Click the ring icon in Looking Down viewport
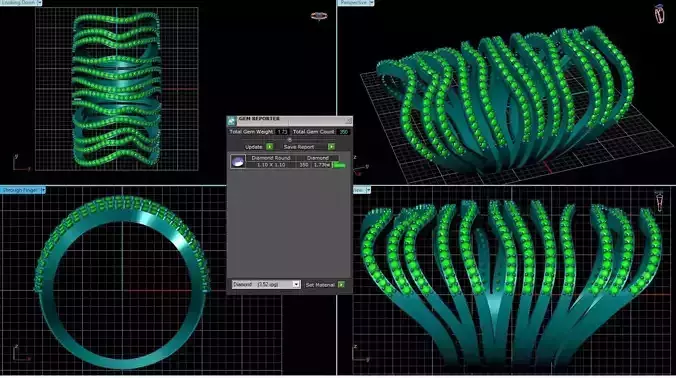 tap(319, 16)
